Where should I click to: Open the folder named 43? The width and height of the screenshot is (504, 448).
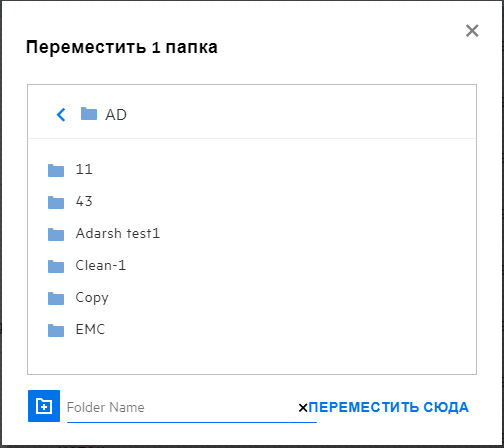pyautogui.click(x=84, y=201)
